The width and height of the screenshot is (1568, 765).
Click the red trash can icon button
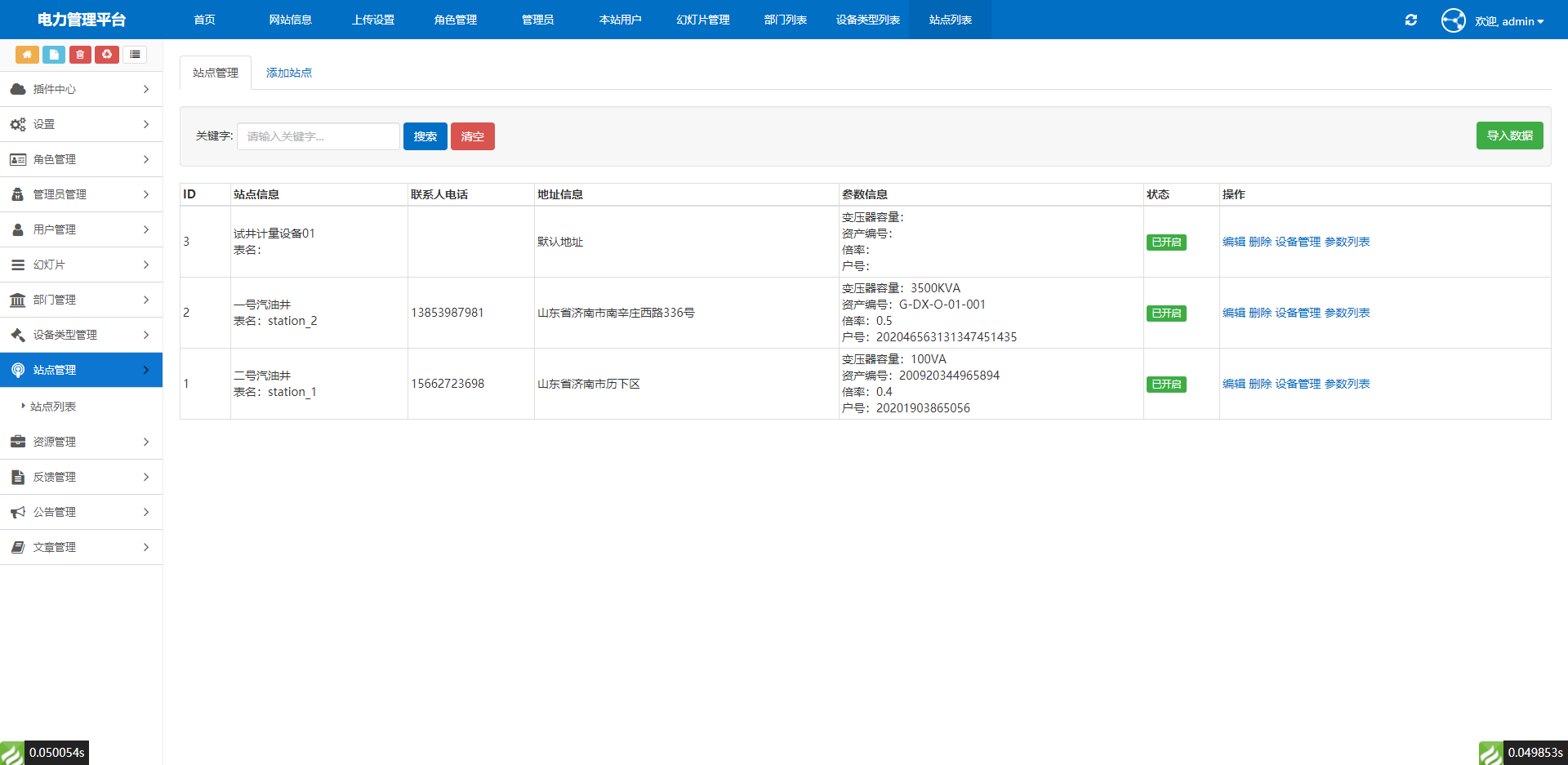pyautogui.click(x=80, y=55)
